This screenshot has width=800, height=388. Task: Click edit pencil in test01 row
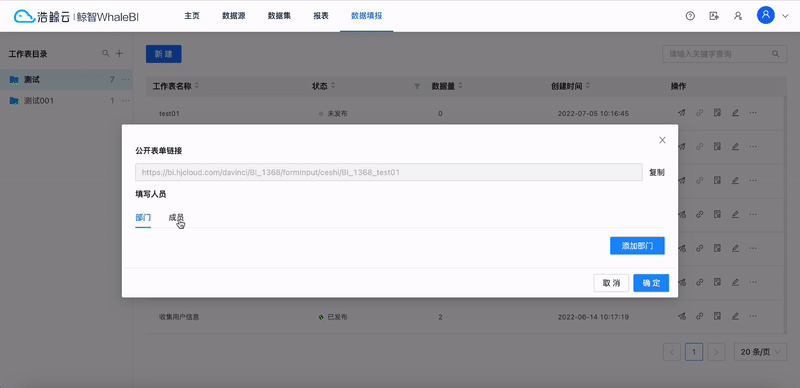pos(735,113)
